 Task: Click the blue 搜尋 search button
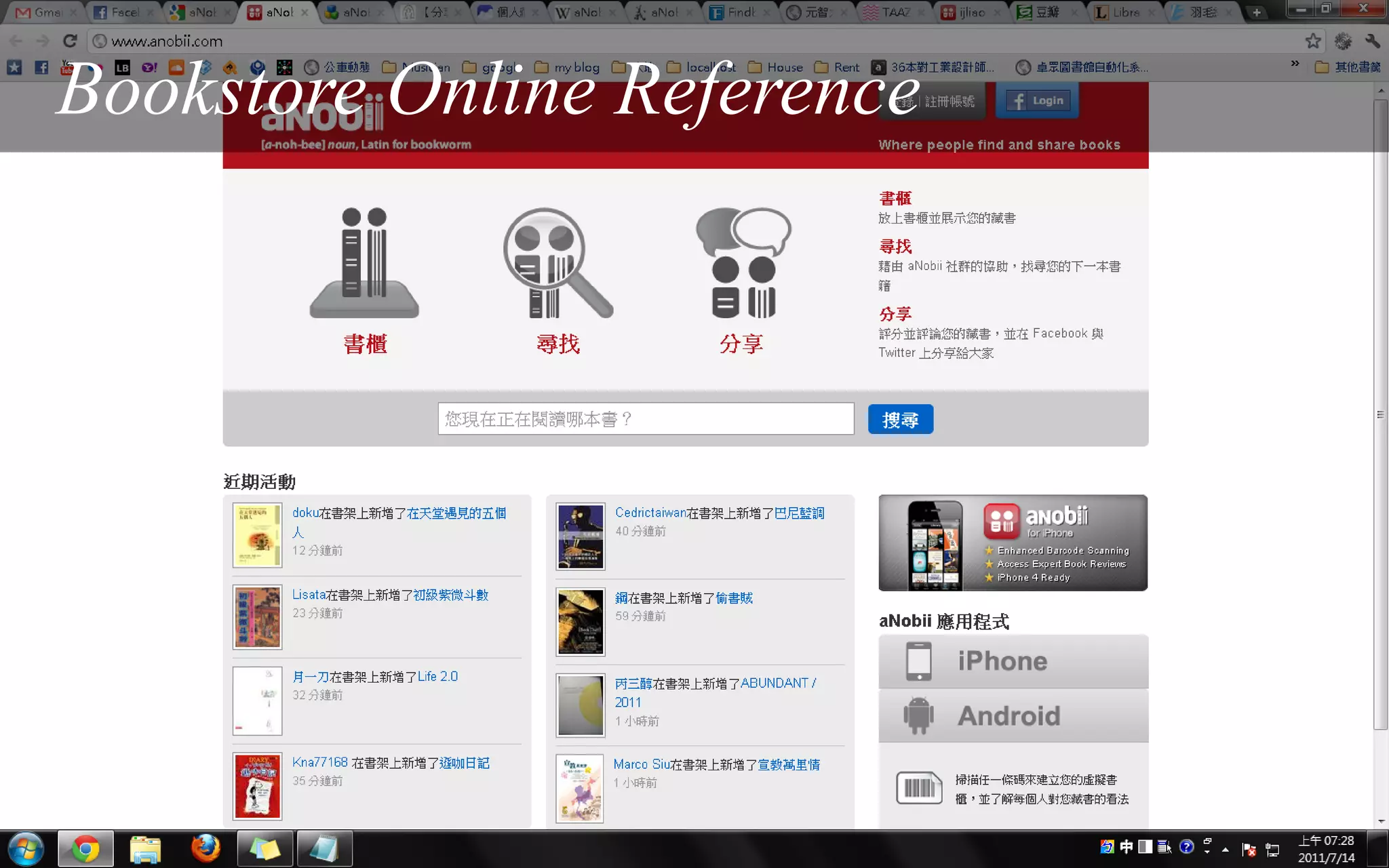(x=901, y=419)
